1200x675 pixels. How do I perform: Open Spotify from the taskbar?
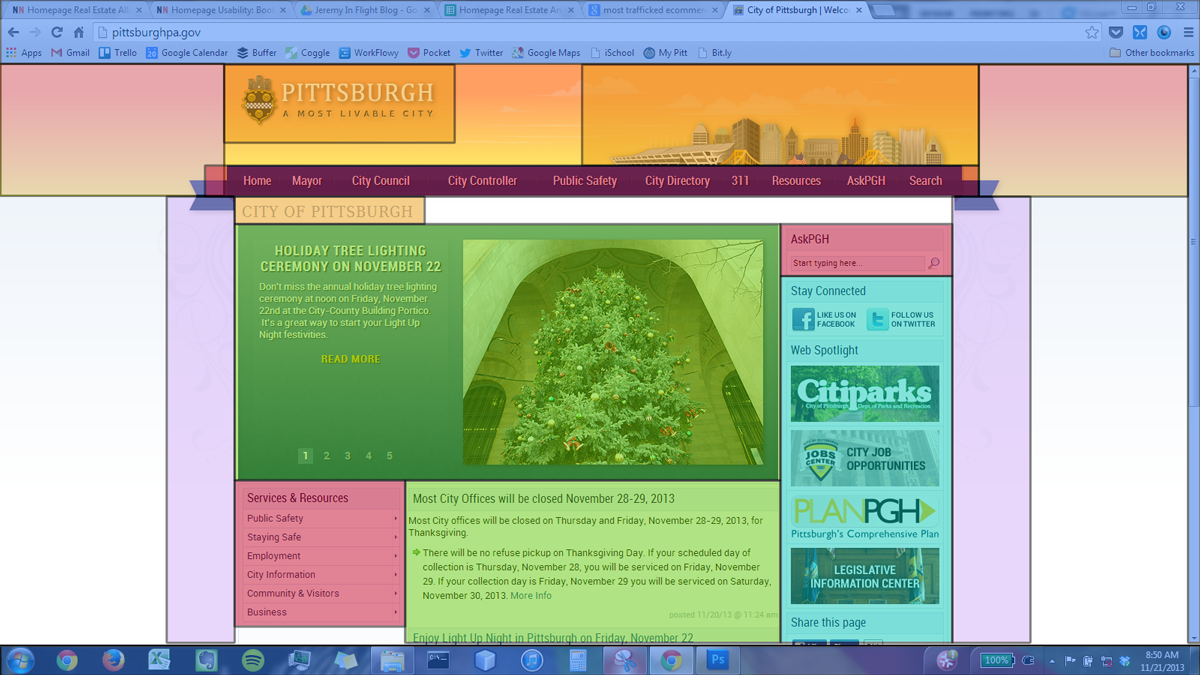click(253, 660)
